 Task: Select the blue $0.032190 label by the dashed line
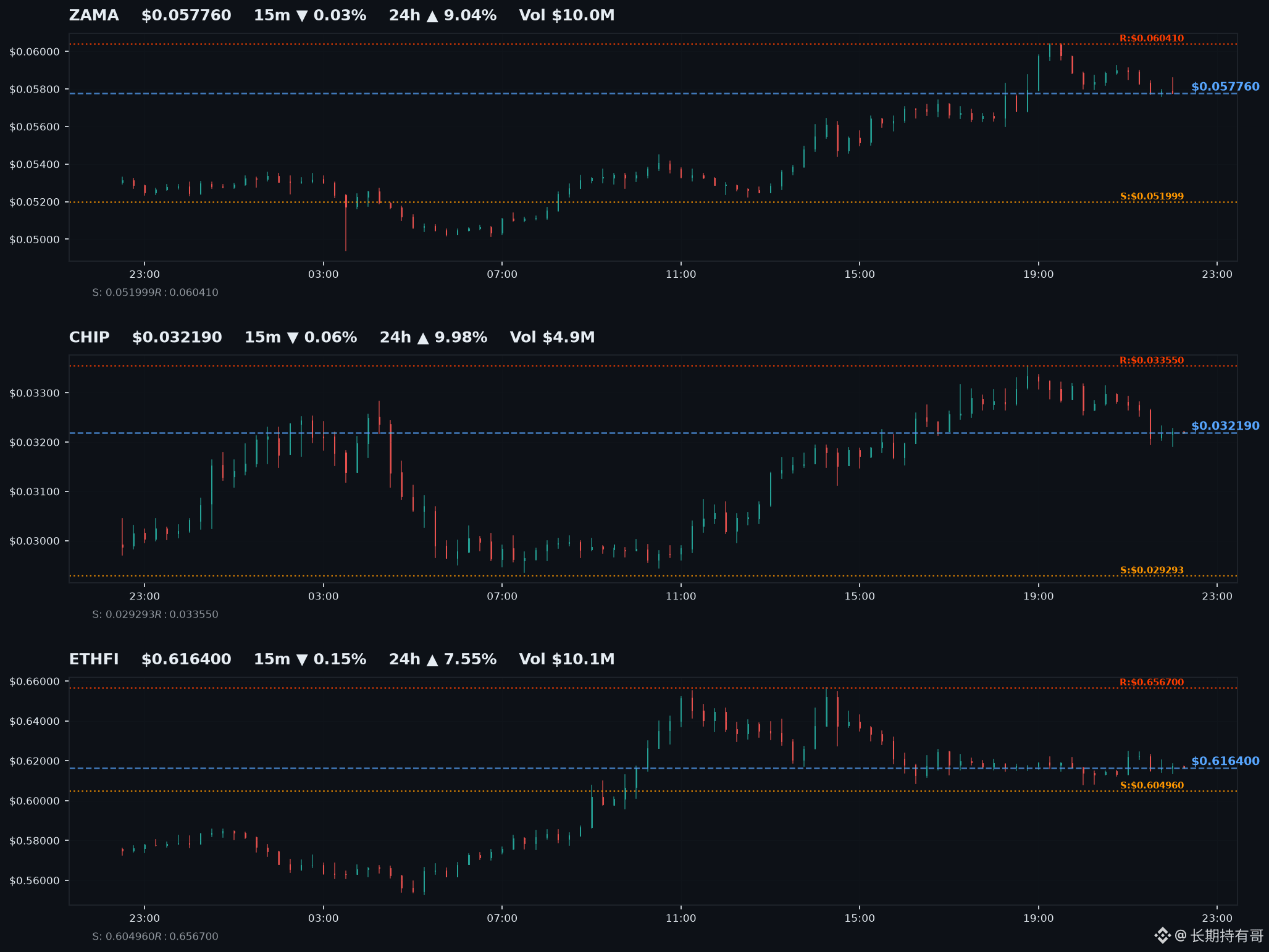tap(1225, 426)
